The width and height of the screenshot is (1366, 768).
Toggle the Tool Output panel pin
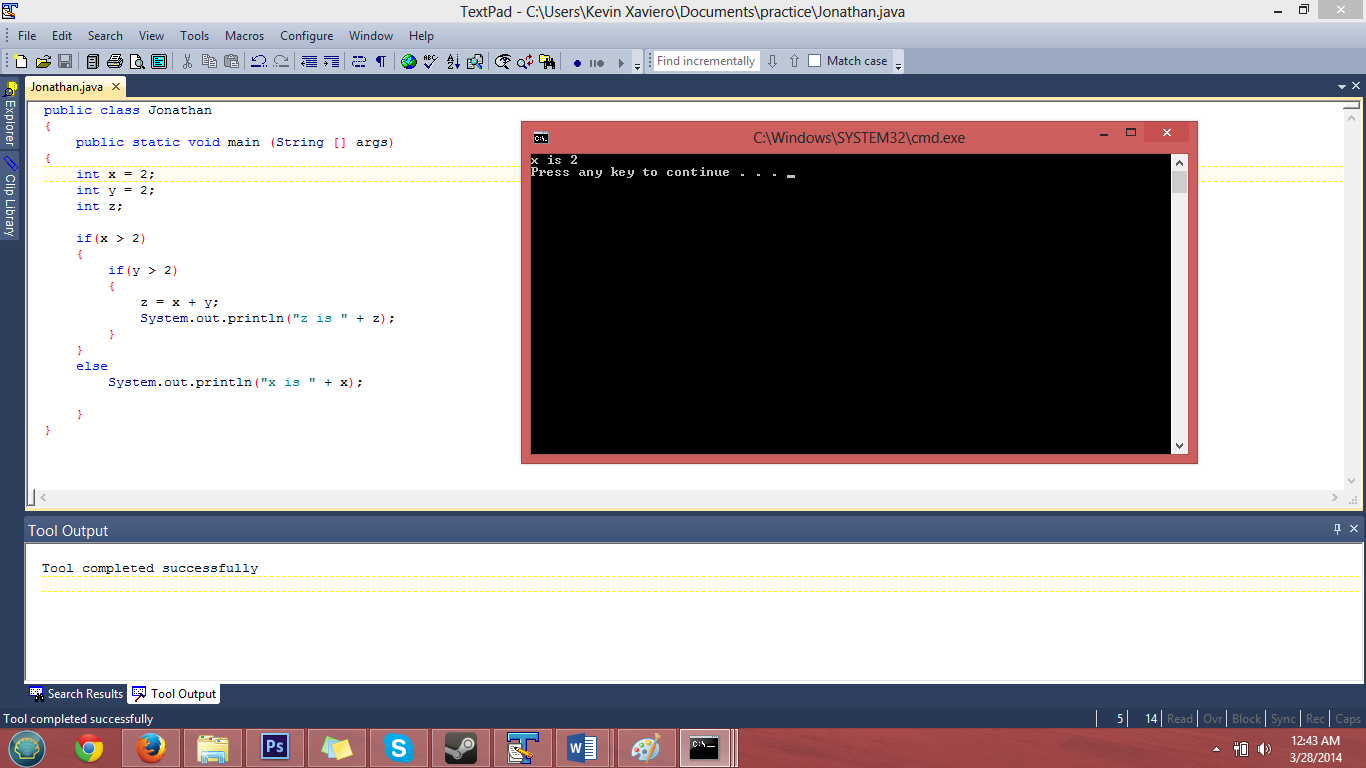click(1338, 529)
